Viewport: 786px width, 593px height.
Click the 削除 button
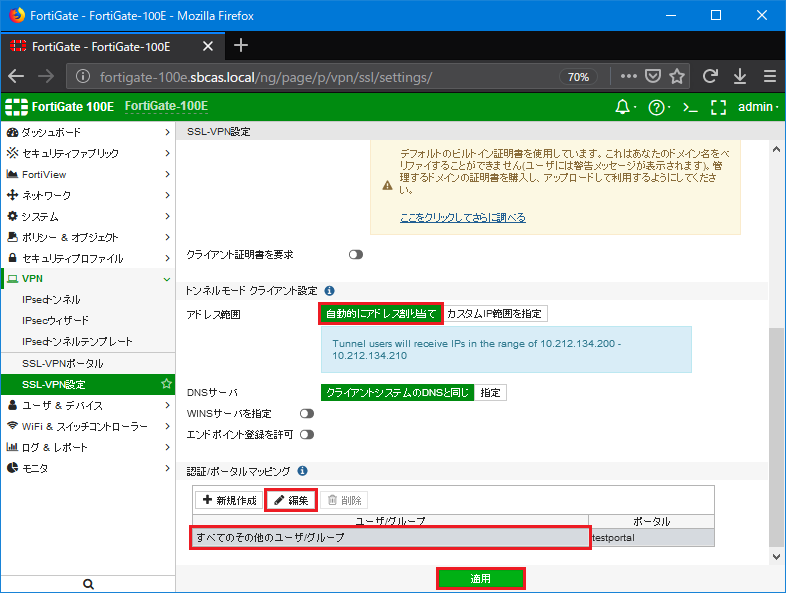pos(344,500)
